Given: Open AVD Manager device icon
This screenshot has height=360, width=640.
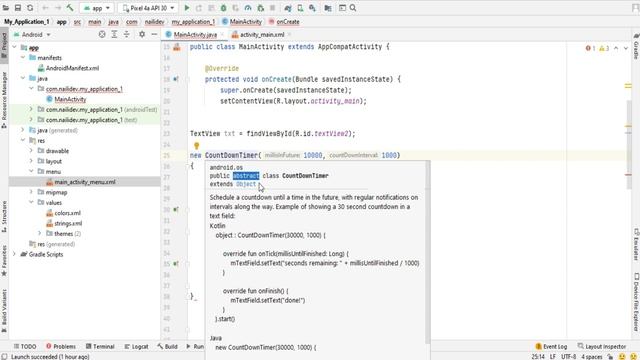Looking at the screenshot, I should [300, 8].
